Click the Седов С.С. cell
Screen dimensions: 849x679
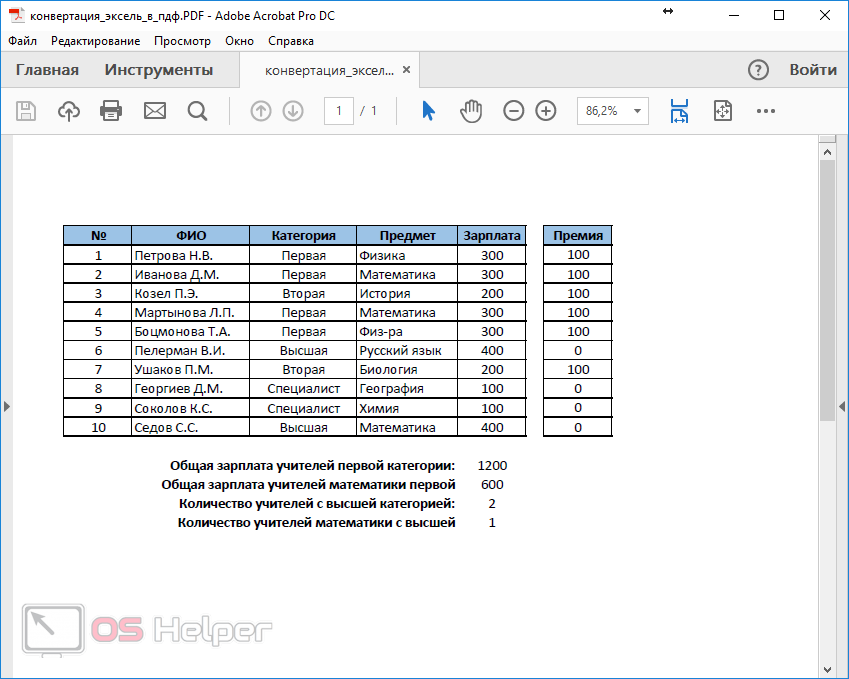pos(191,427)
